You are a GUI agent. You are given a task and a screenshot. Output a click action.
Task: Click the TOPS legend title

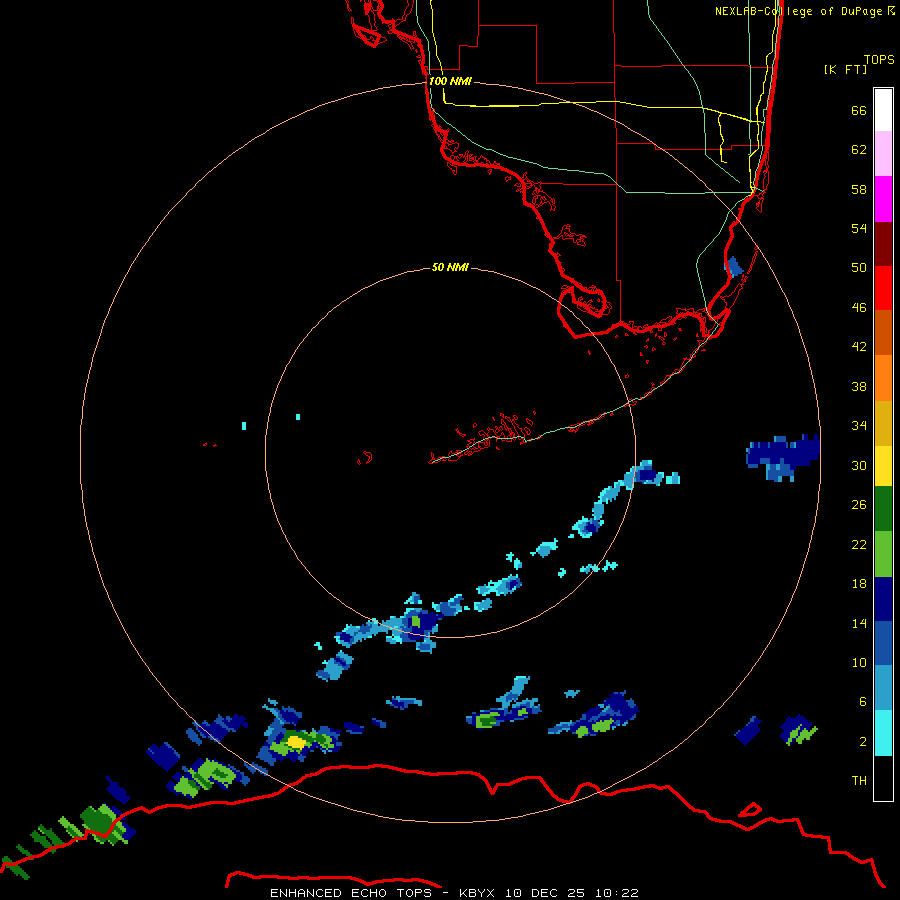pyautogui.click(x=879, y=59)
